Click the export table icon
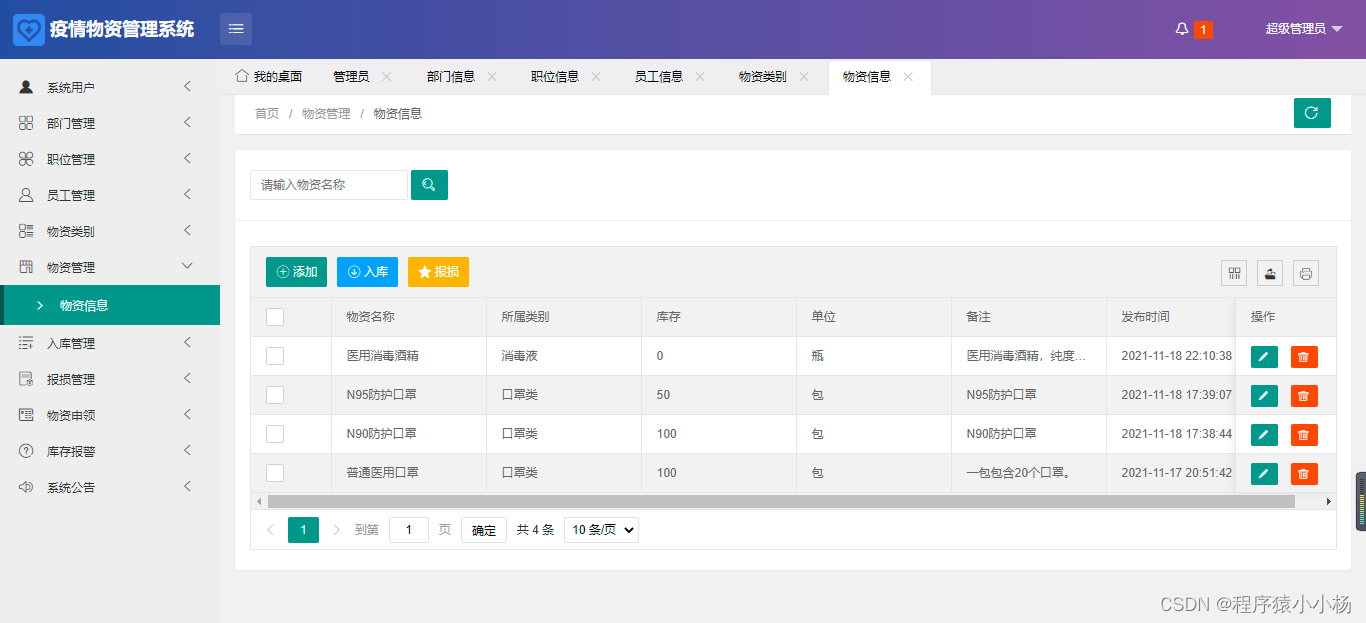Viewport: 1366px width, 623px height. (x=1270, y=273)
